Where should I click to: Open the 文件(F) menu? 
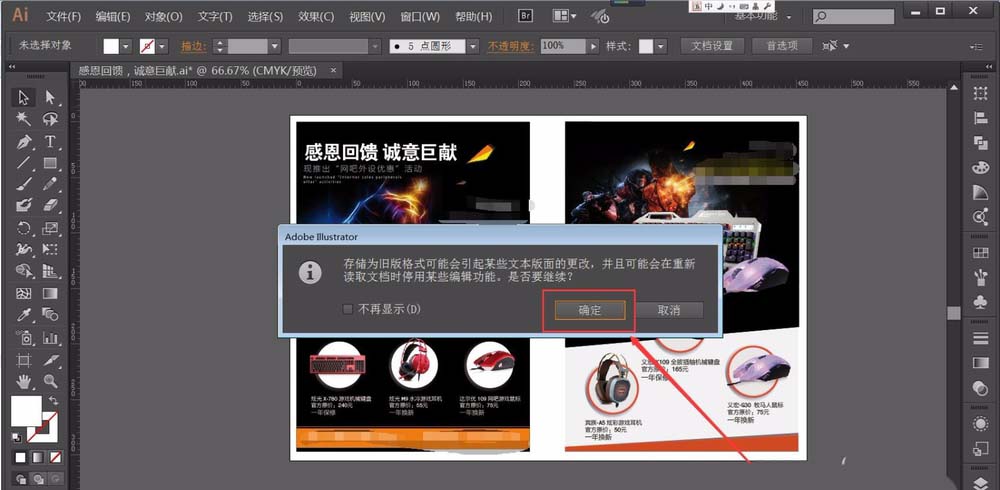coord(63,17)
